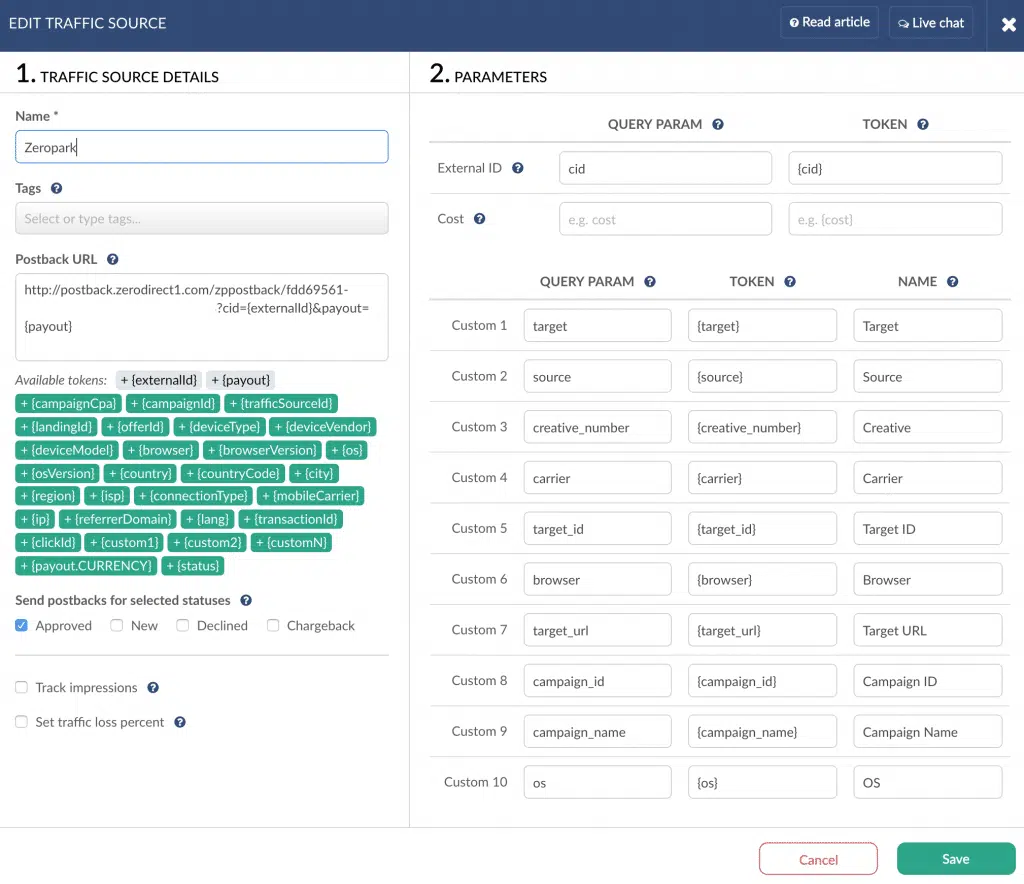Enable the Track impressions checkbox
The height and width of the screenshot is (884, 1024).
click(21, 688)
